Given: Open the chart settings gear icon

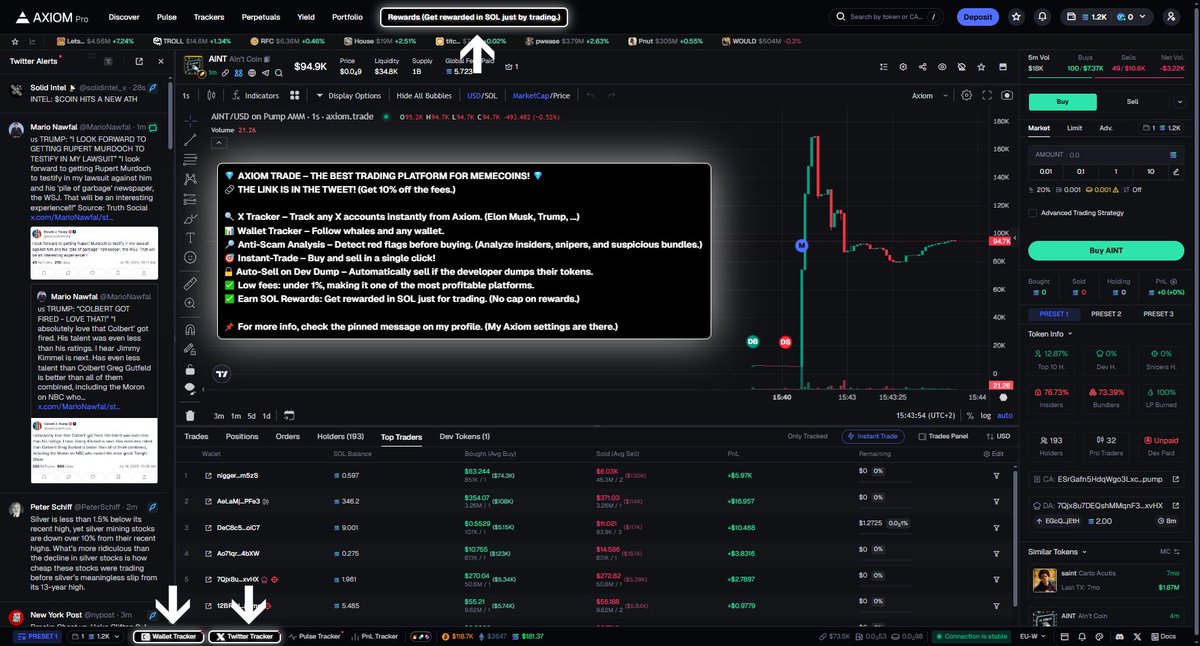Looking at the screenshot, I should [x=966, y=95].
